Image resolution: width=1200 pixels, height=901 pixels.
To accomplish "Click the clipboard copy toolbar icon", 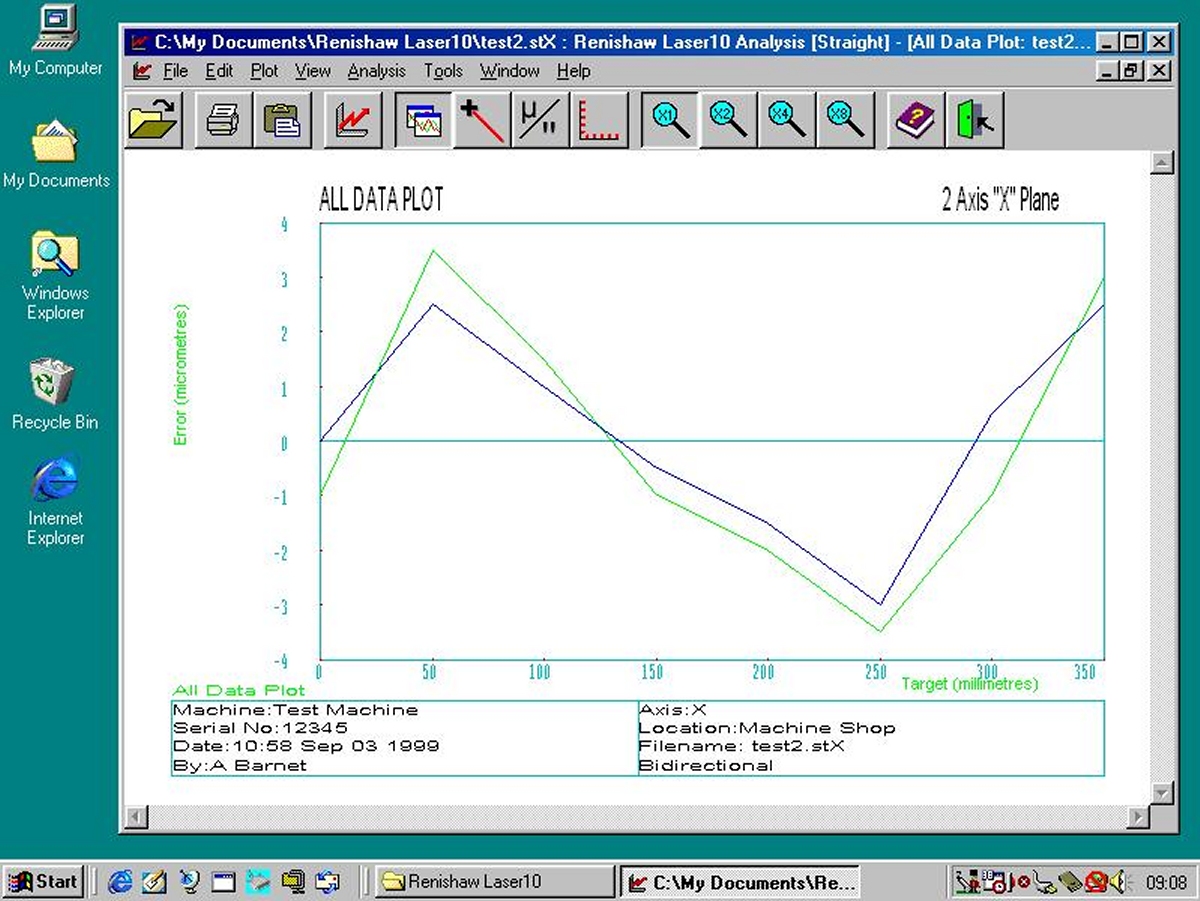I will (x=282, y=120).
